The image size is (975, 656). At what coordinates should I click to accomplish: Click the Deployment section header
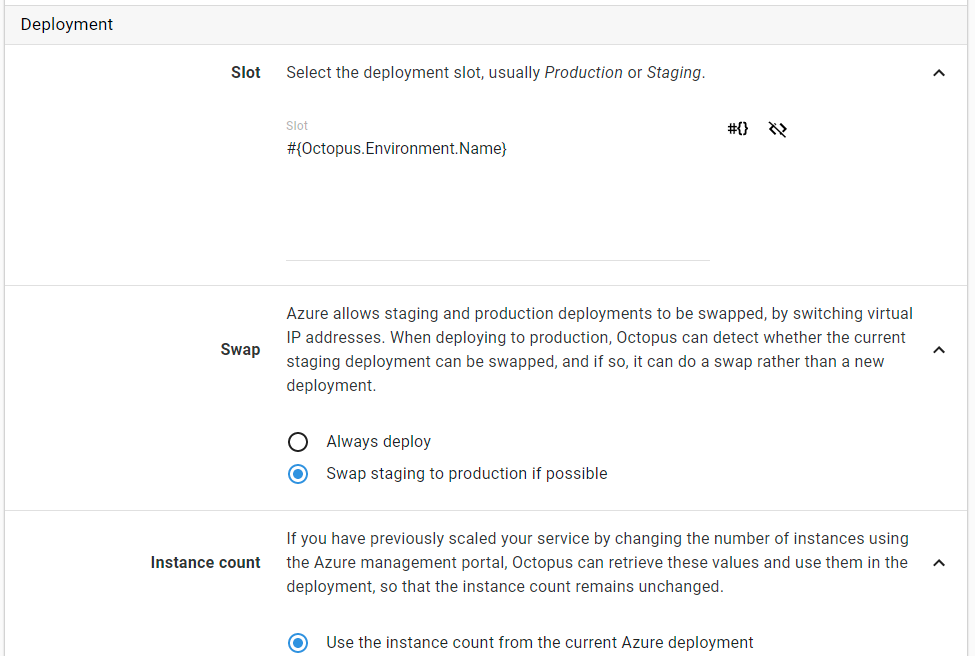(67, 25)
